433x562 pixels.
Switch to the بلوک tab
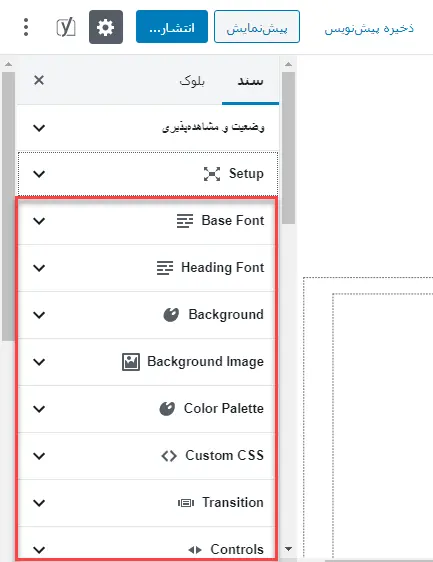[192, 81]
